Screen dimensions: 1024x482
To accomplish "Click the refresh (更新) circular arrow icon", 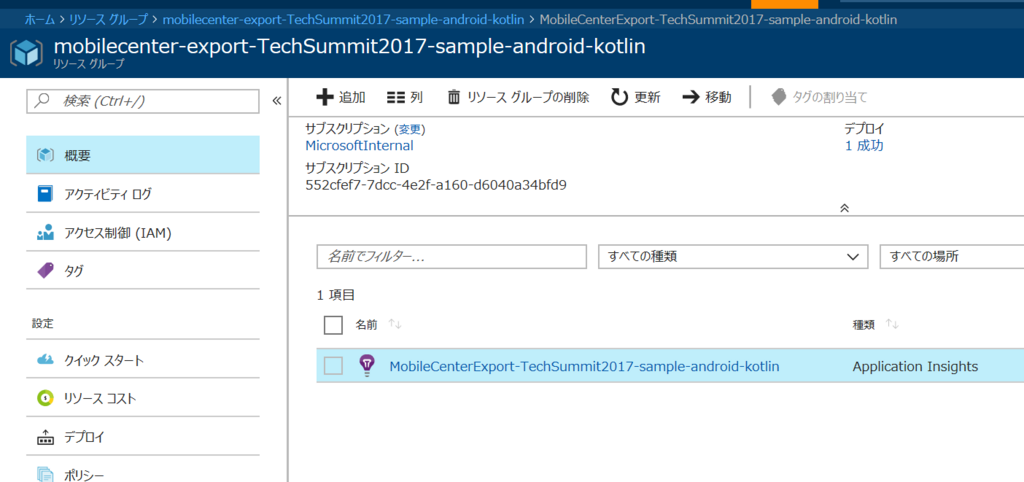I will point(619,97).
